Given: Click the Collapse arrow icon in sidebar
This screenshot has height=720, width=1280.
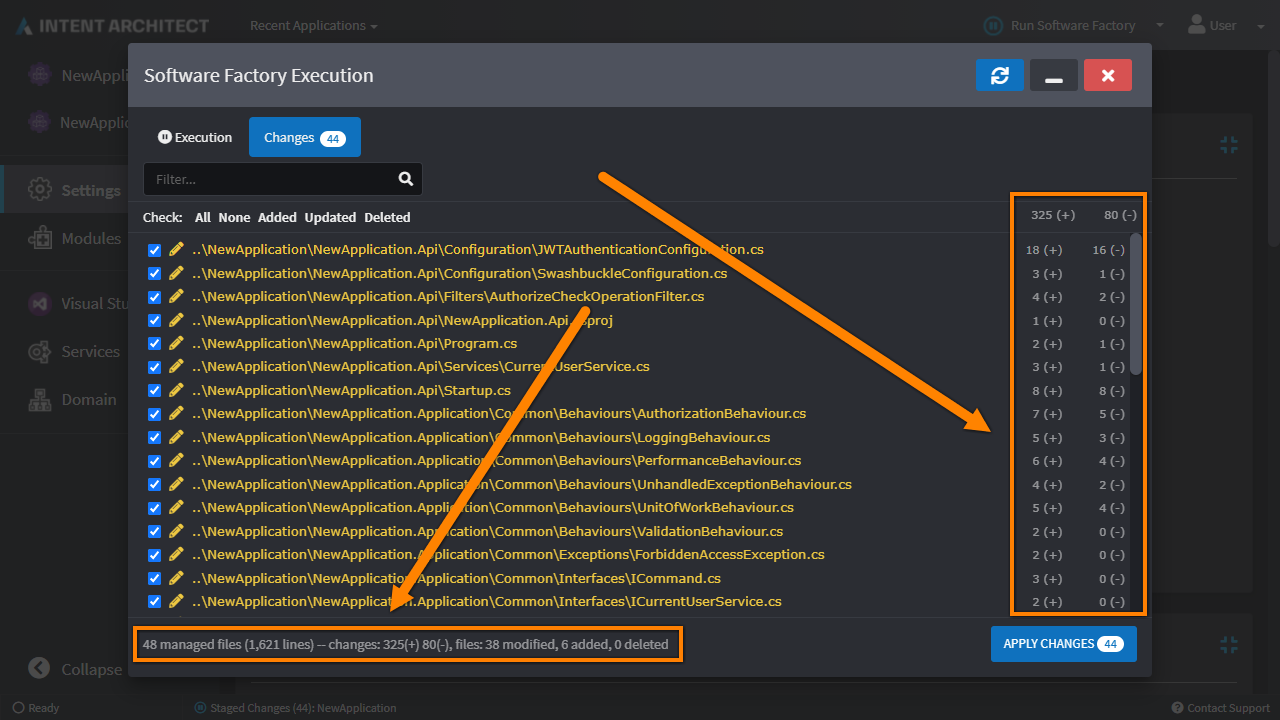Looking at the screenshot, I should [39, 669].
